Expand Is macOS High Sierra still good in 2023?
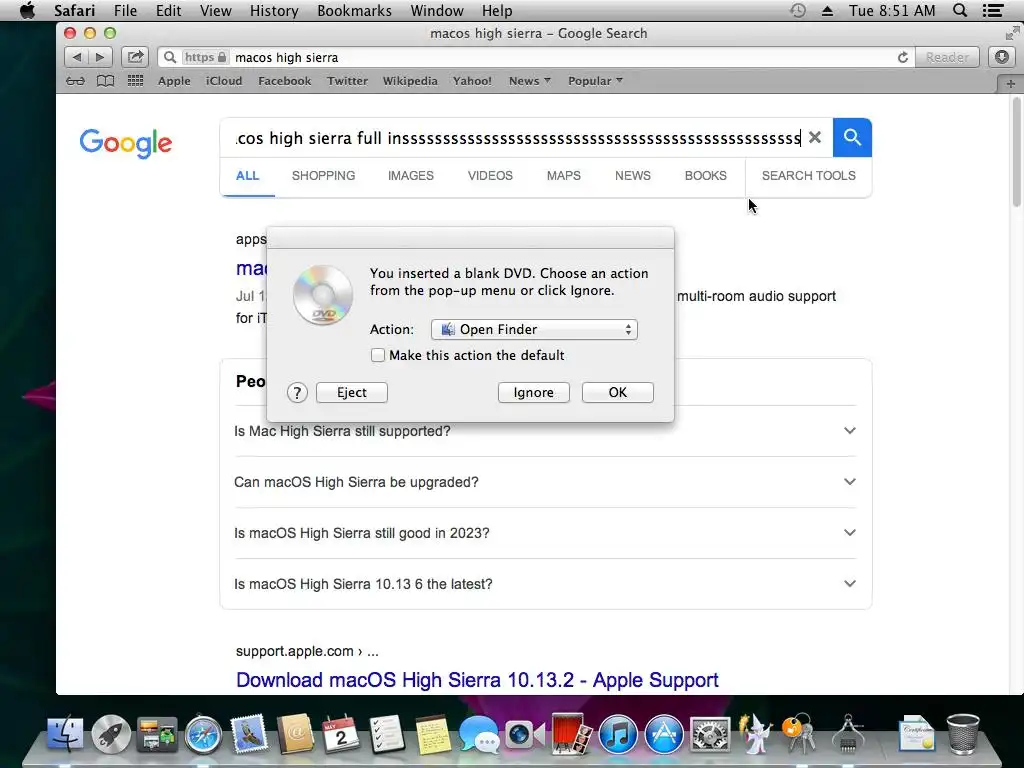Viewport: 1024px width, 768px height. (x=545, y=533)
